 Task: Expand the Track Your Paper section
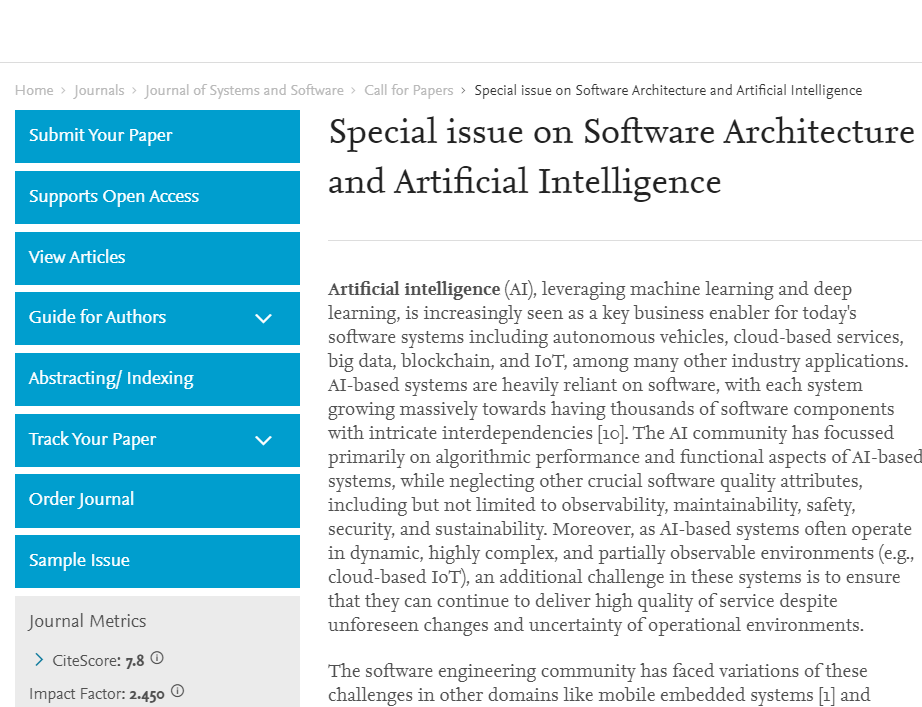[x=263, y=440]
